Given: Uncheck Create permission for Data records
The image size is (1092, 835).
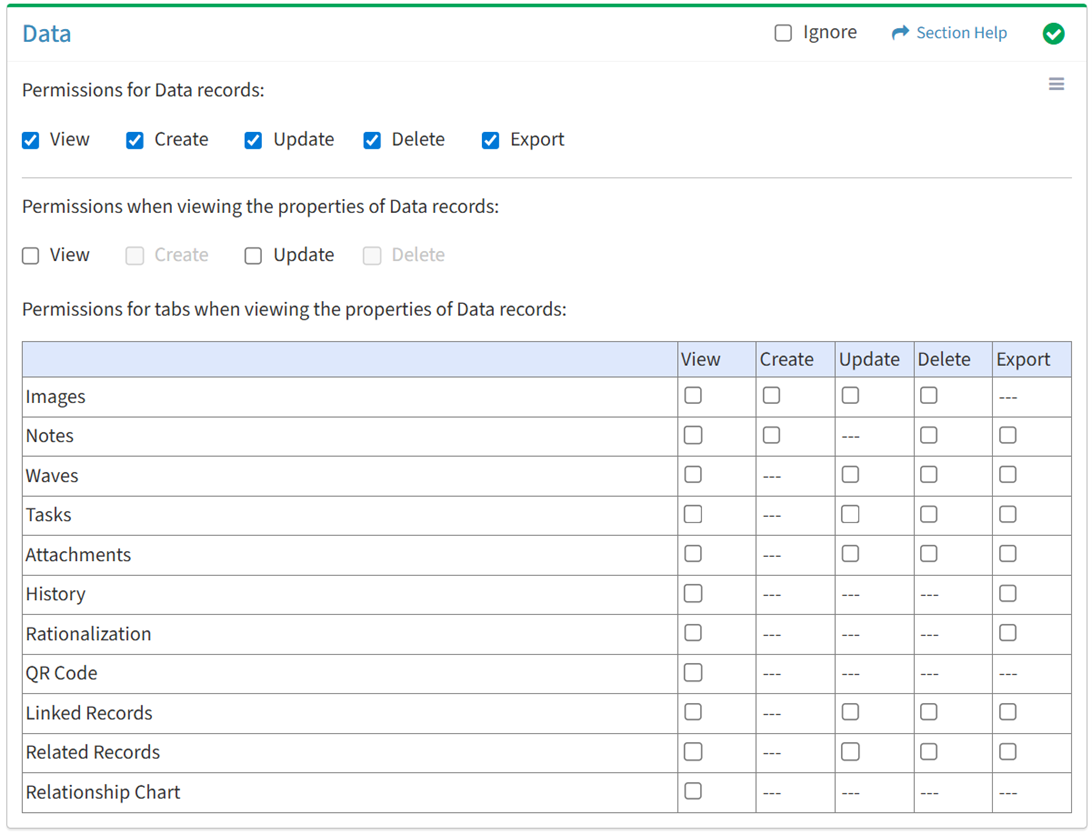Looking at the screenshot, I should (135, 140).
